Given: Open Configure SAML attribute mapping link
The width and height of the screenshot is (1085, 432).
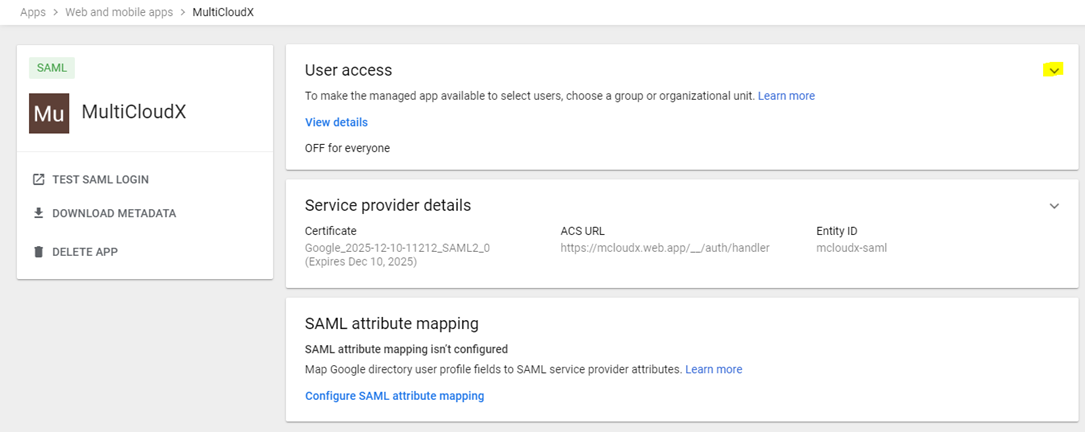Looking at the screenshot, I should [x=394, y=396].
